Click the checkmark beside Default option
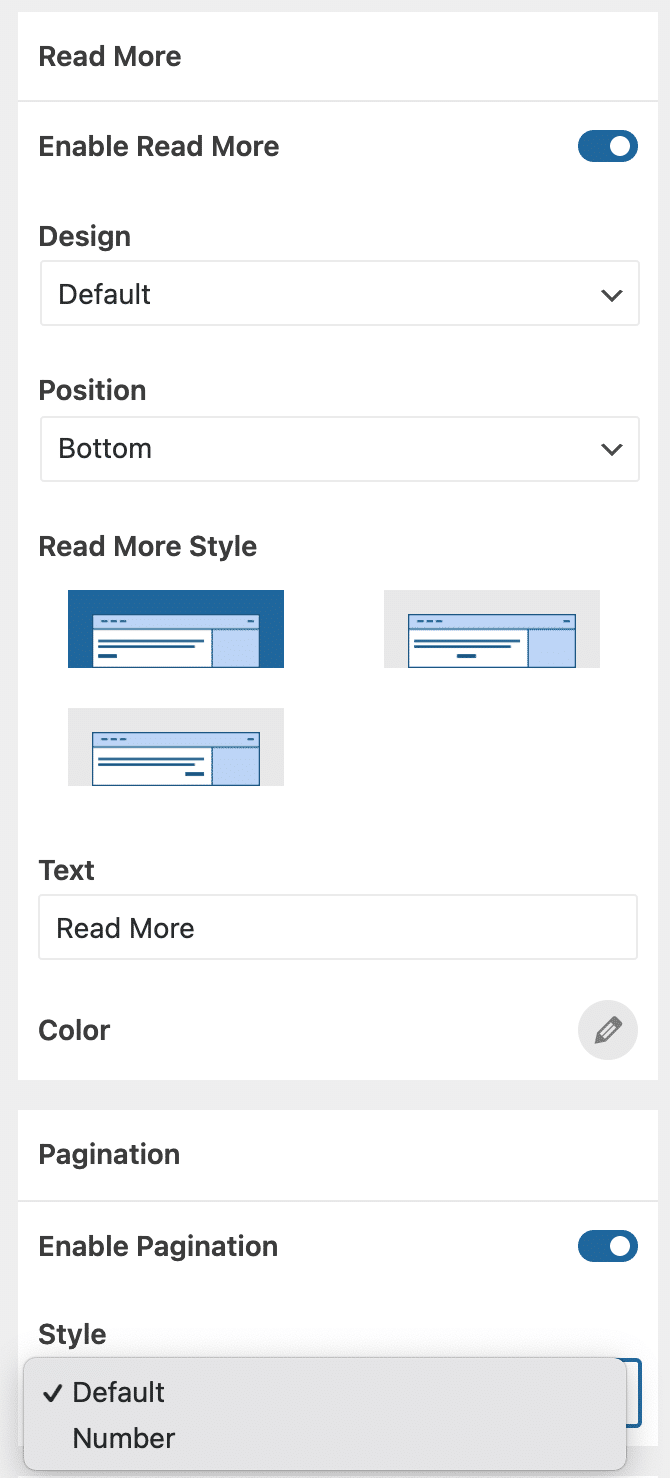This screenshot has height=1478, width=670. [54, 1392]
